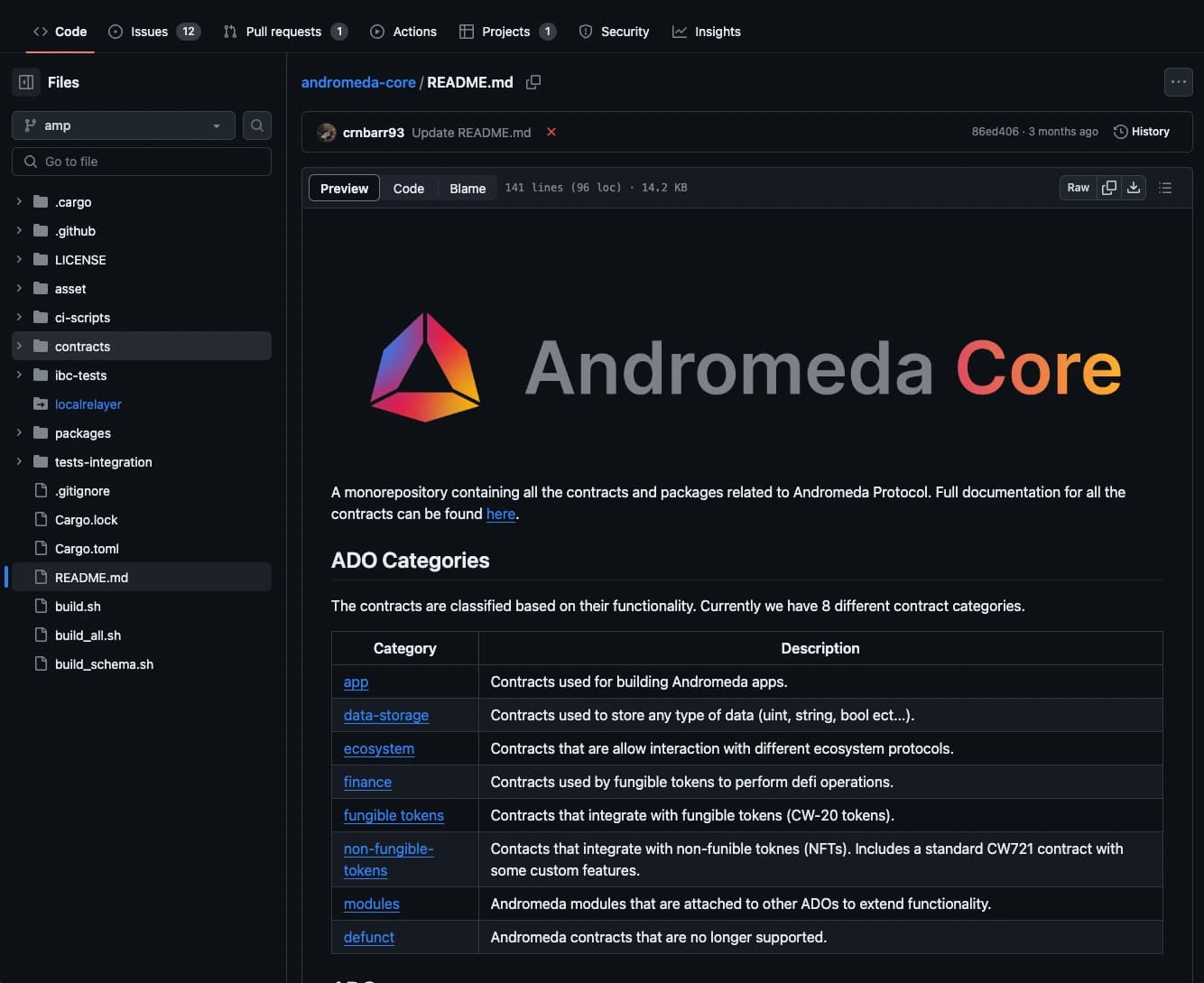Click the Code angle-brackets icon
Screen dimensions: 1204x983
41,32
